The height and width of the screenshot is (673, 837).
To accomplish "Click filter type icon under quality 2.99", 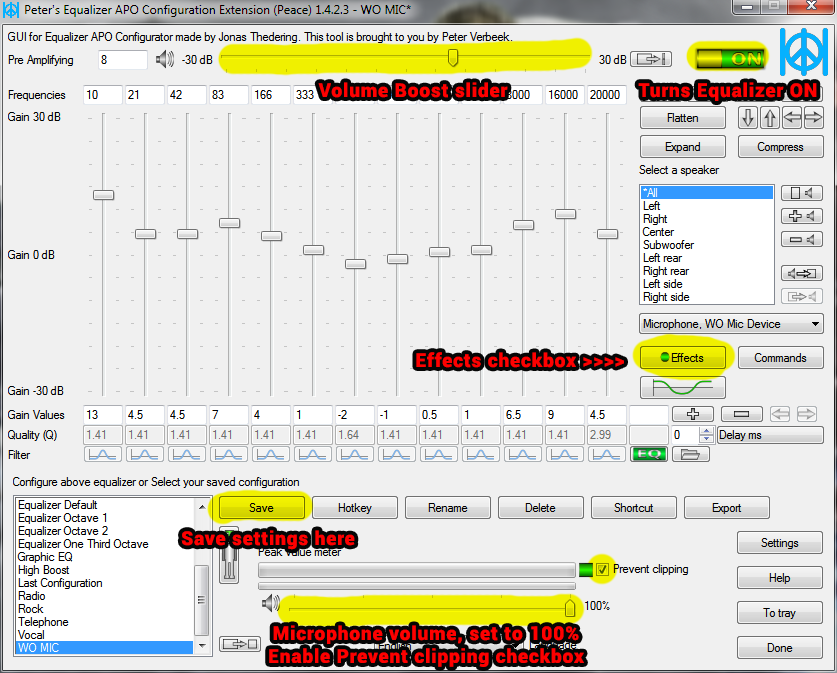I will (x=606, y=454).
